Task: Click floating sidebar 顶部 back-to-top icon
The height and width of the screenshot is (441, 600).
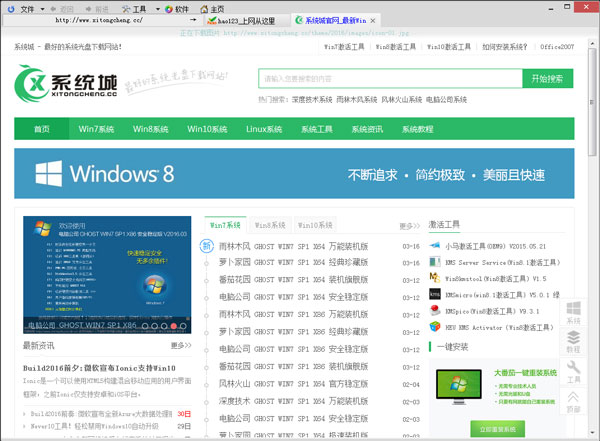Action: (573, 402)
